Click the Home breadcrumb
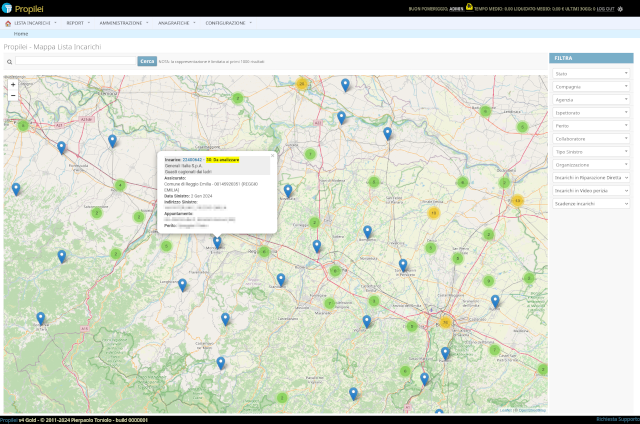The width and height of the screenshot is (640, 424). 21,34
